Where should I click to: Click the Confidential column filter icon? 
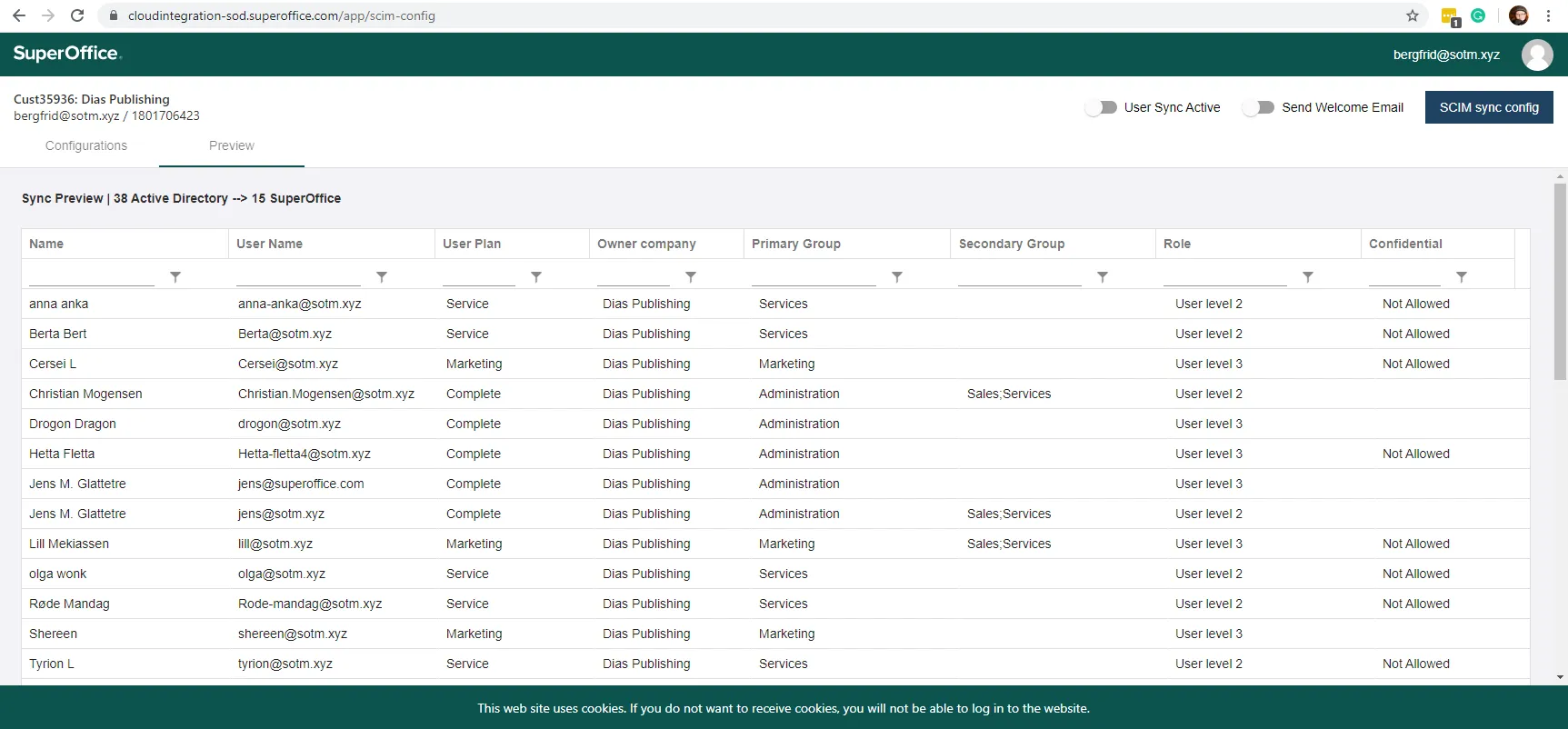(x=1462, y=276)
